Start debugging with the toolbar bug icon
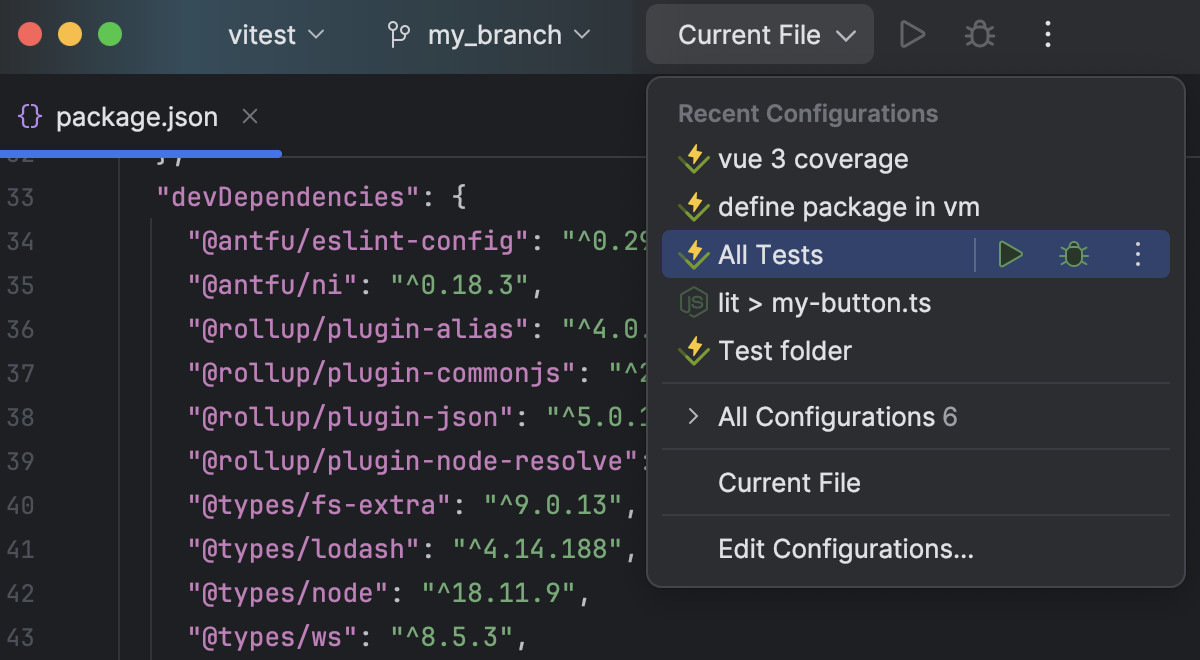 point(979,35)
